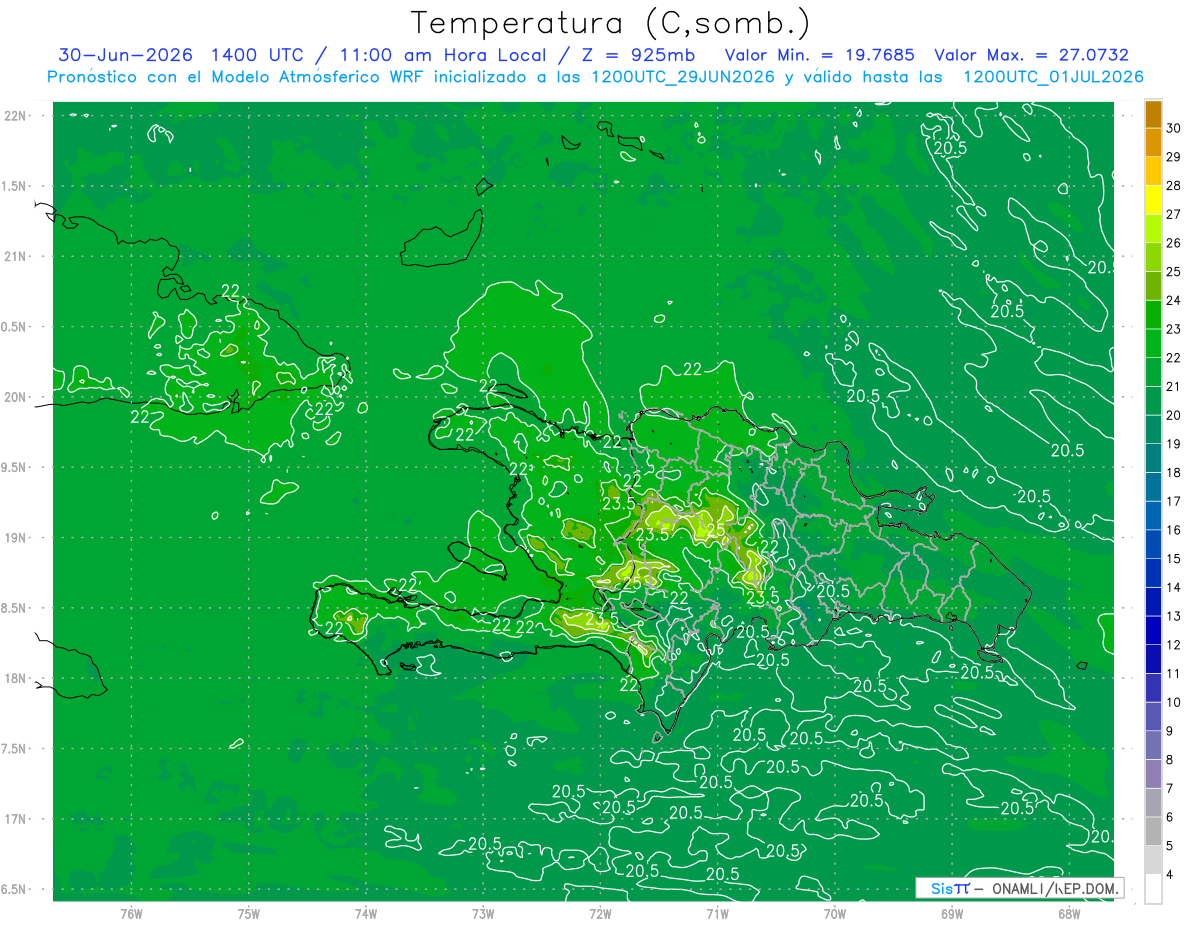Image resolution: width=1200 pixels, height=927 pixels.
Task: Click the "73W" longitude label
Action: (x=483, y=913)
